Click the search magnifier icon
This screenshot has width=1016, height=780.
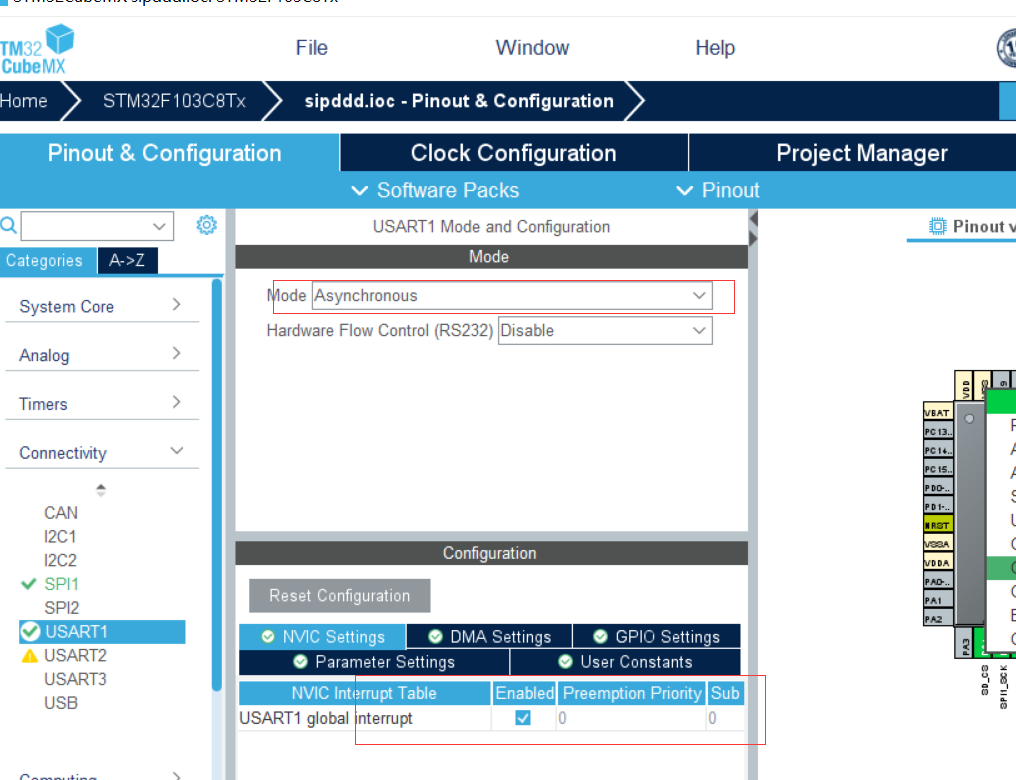[8, 225]
